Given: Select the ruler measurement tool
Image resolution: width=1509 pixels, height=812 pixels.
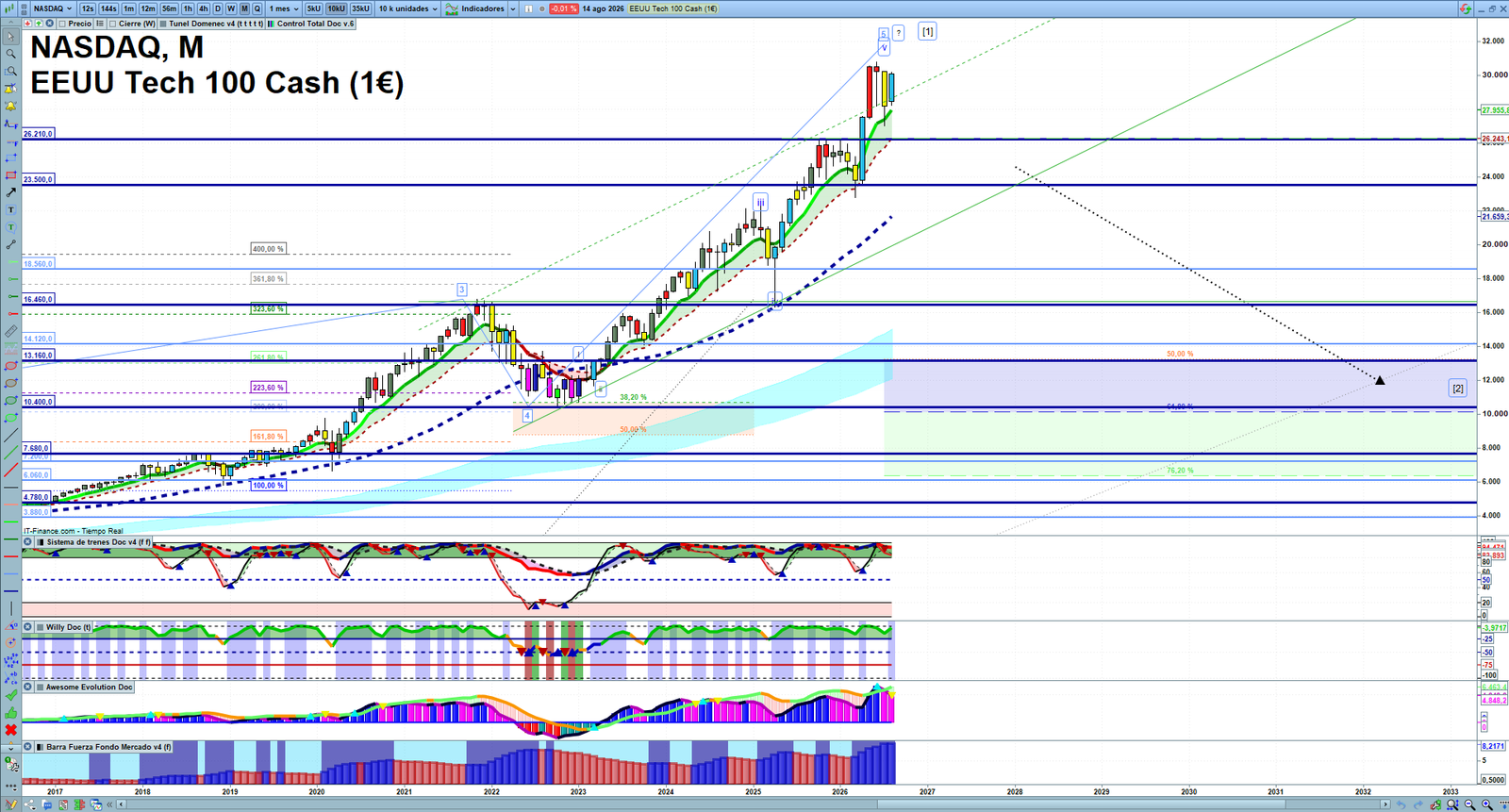Looking at the screenshot, I should (10, 332).
